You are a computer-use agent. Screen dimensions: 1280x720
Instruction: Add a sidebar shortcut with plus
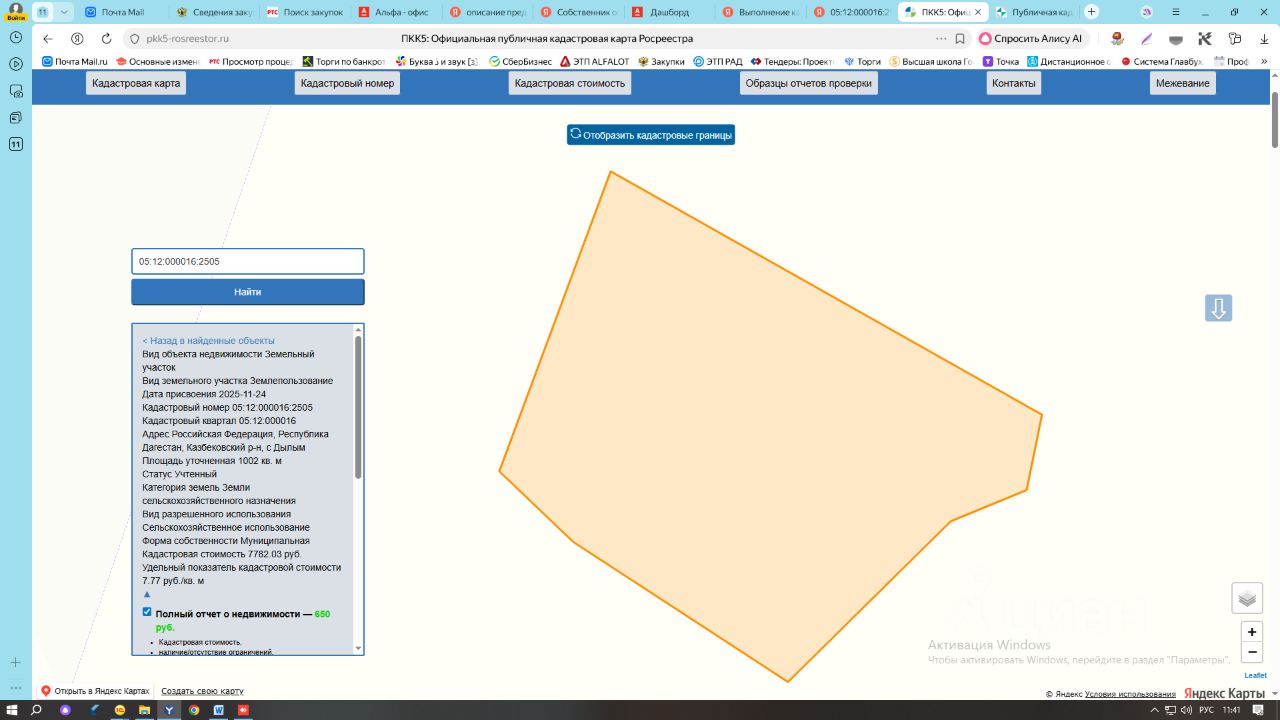(16, 662)
